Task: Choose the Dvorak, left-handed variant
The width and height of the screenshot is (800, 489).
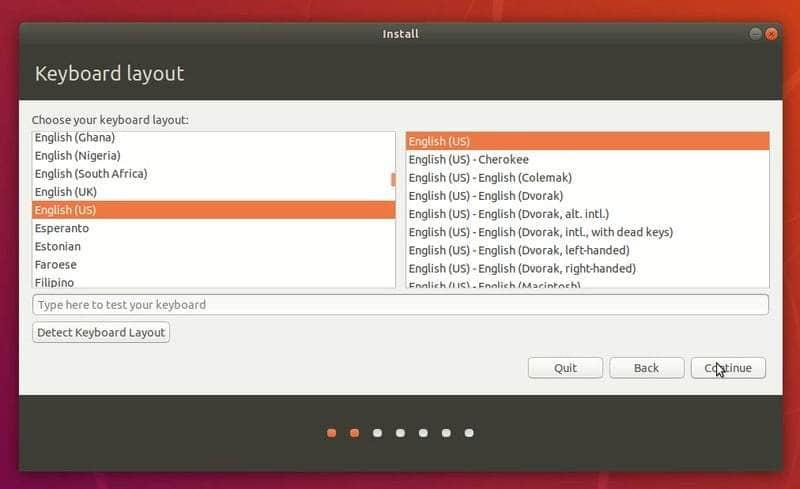Action: [x=518, y=250]
